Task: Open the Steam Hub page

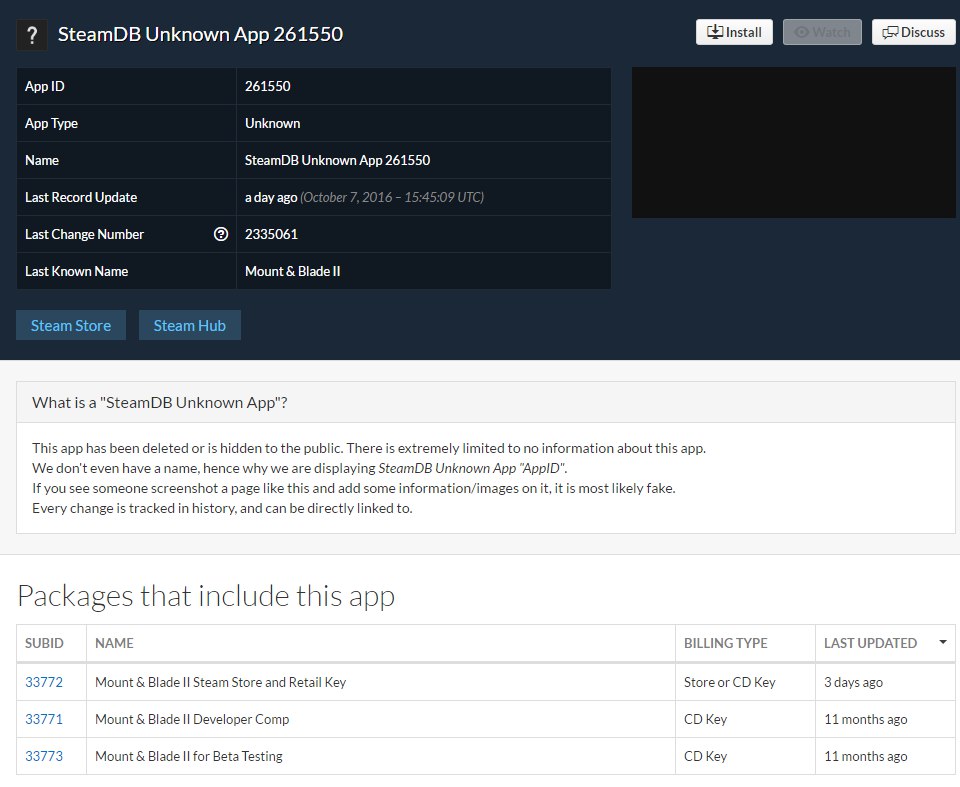Action: click(189, 324)
